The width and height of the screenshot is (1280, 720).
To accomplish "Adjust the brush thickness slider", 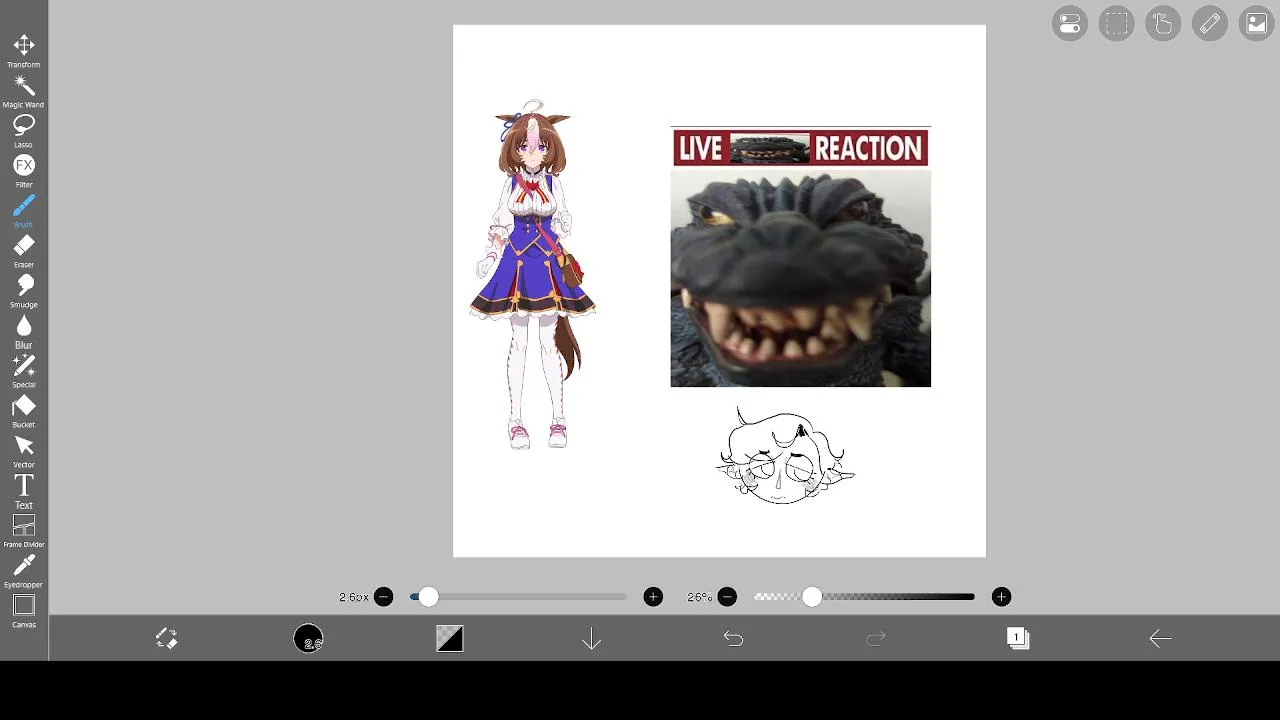I will point(518,597).
